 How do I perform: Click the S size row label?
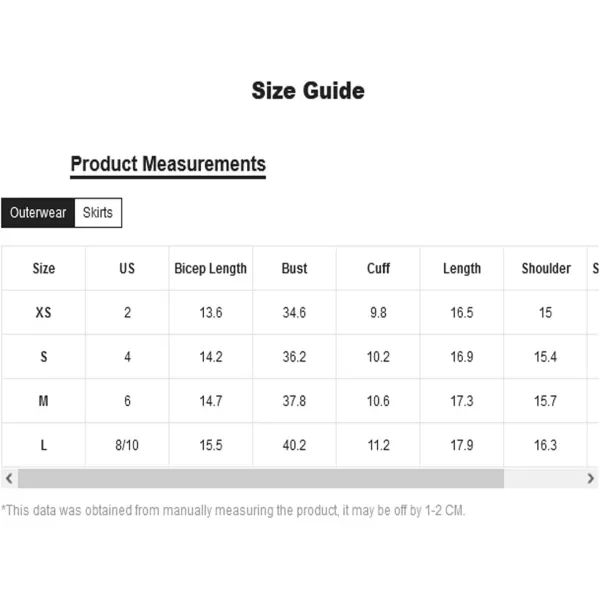[x=44, y=357]
